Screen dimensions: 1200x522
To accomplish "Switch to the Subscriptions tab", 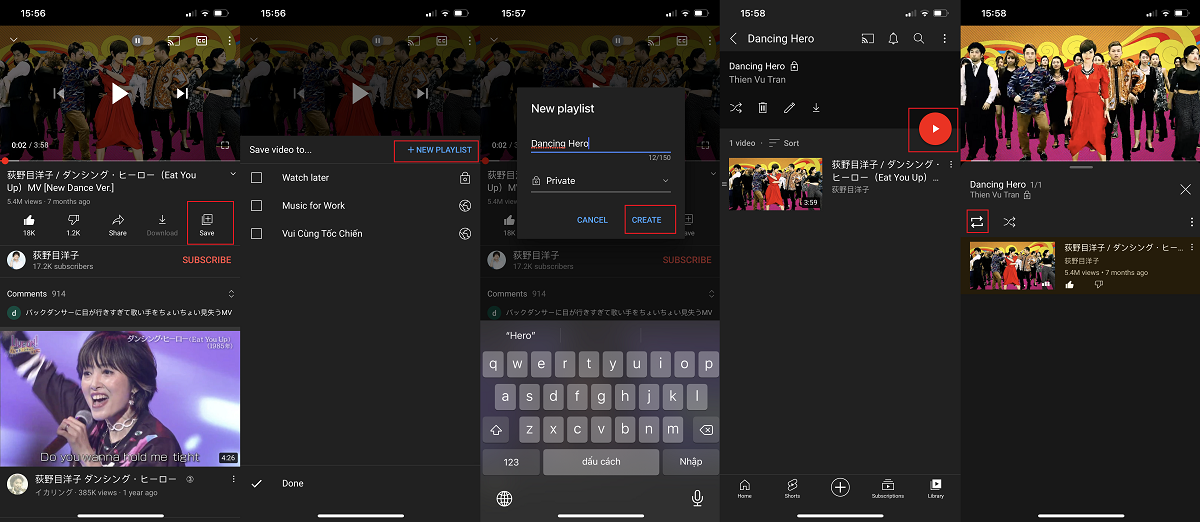I will click(888, 488).
